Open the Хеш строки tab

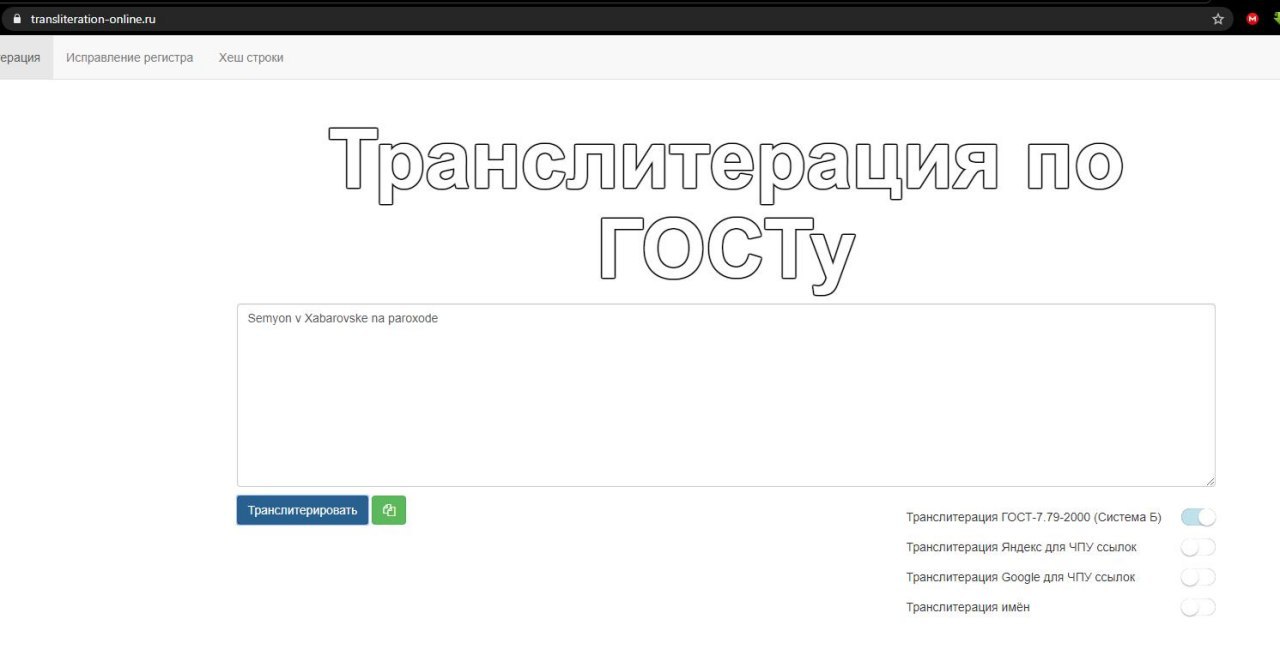coord(251,58)
